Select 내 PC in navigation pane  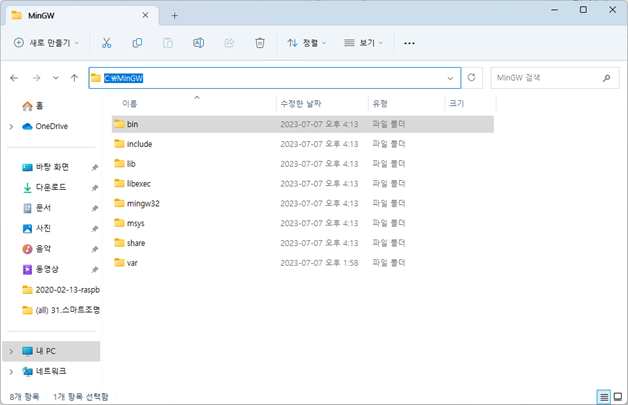click(x=51, y=351)
